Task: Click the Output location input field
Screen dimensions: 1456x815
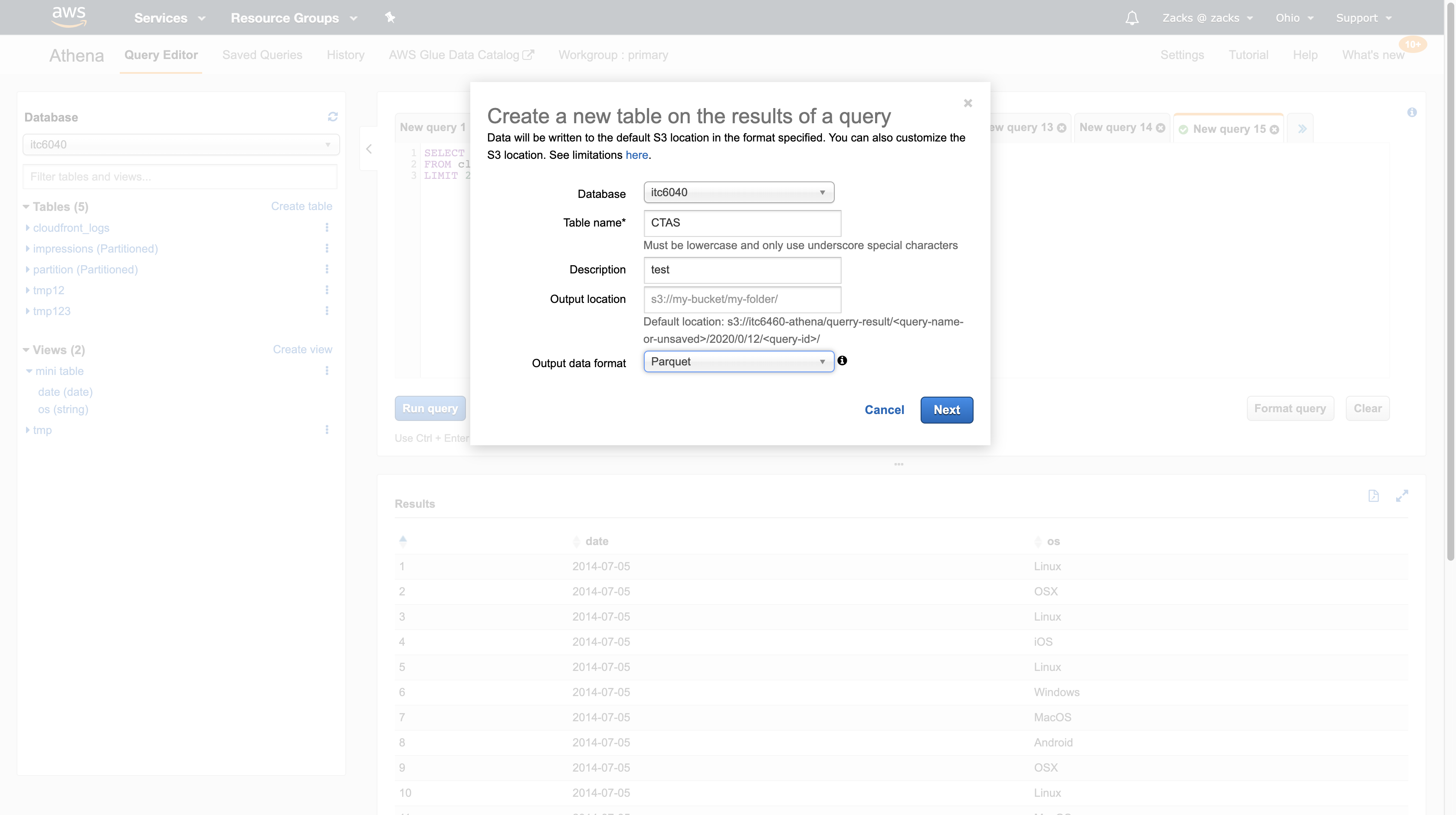Action: pyautogui.click(x=741, y=299)
